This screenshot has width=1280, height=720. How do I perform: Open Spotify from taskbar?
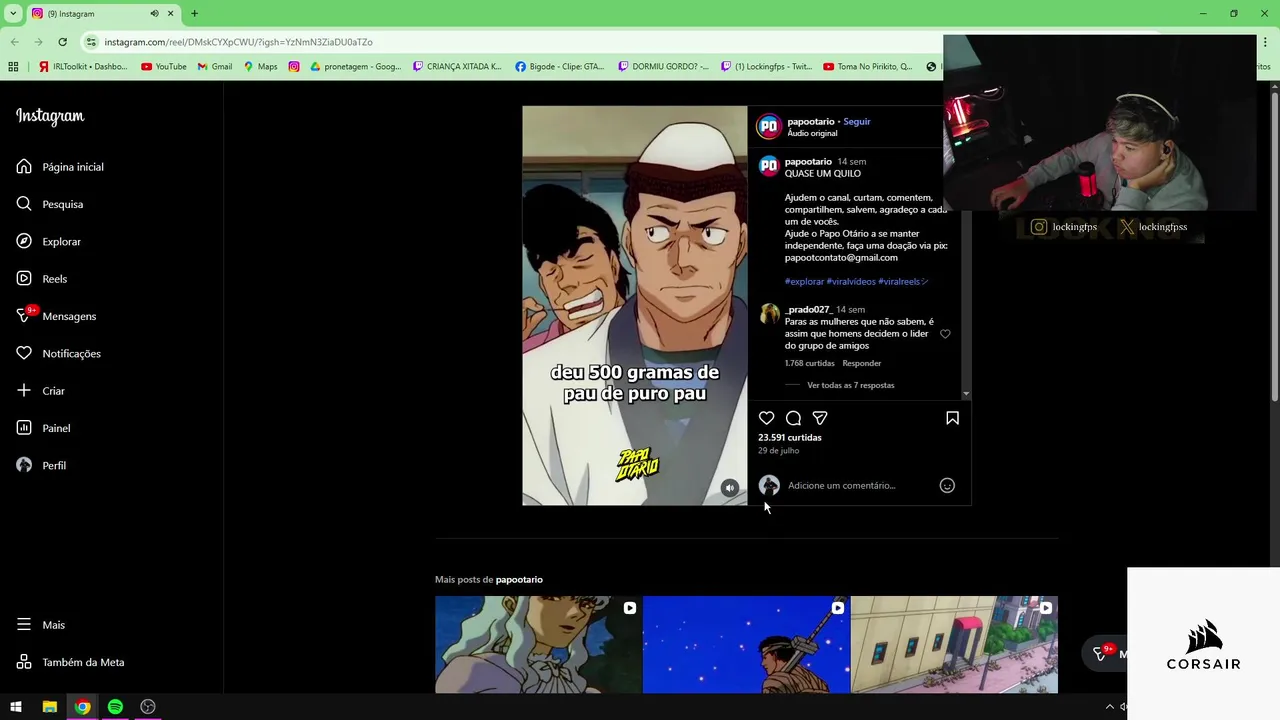click(115, 707)
